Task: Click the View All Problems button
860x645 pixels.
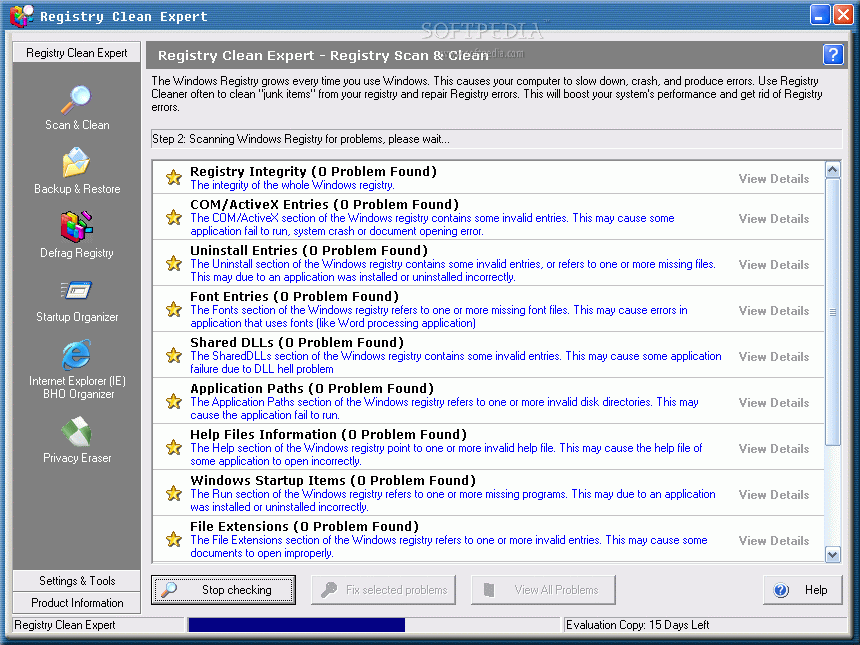Action: click(543, 590)
